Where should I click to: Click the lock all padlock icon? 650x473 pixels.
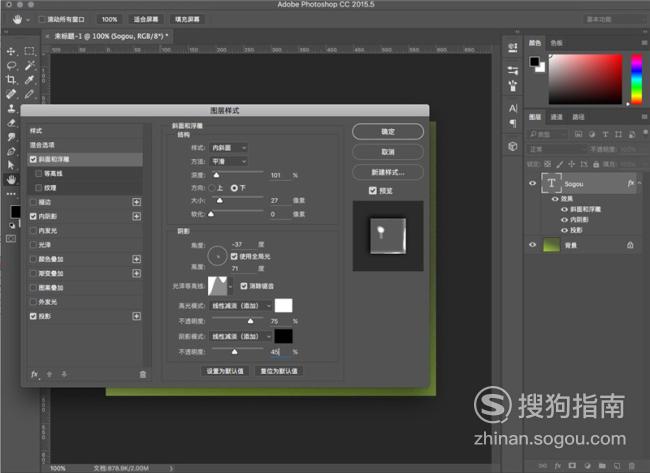point(596,164)
